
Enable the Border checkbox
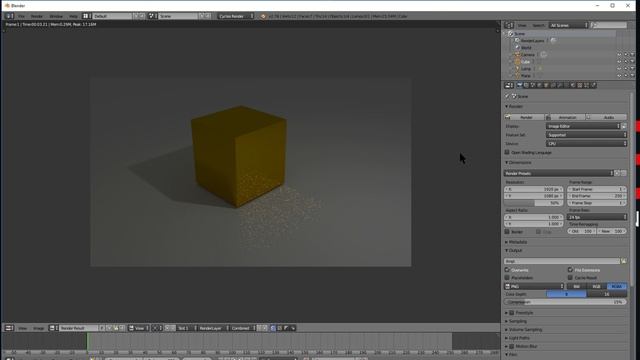[507, 231]
